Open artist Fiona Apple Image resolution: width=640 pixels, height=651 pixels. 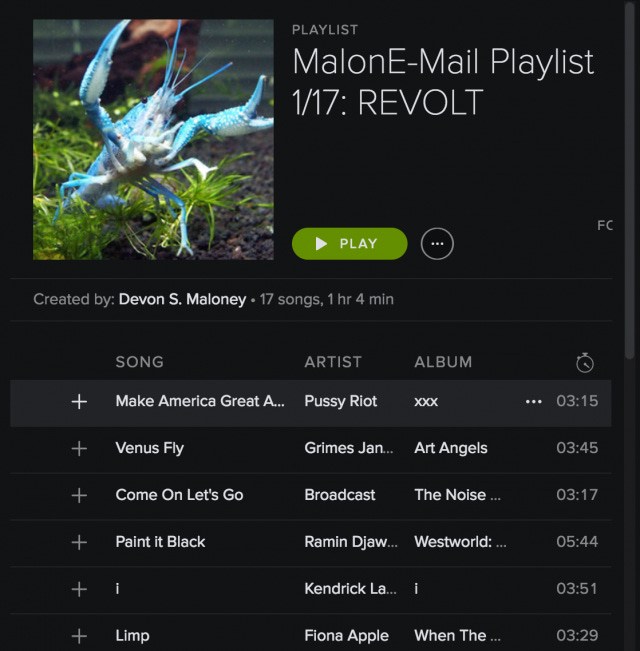[347, 636]
